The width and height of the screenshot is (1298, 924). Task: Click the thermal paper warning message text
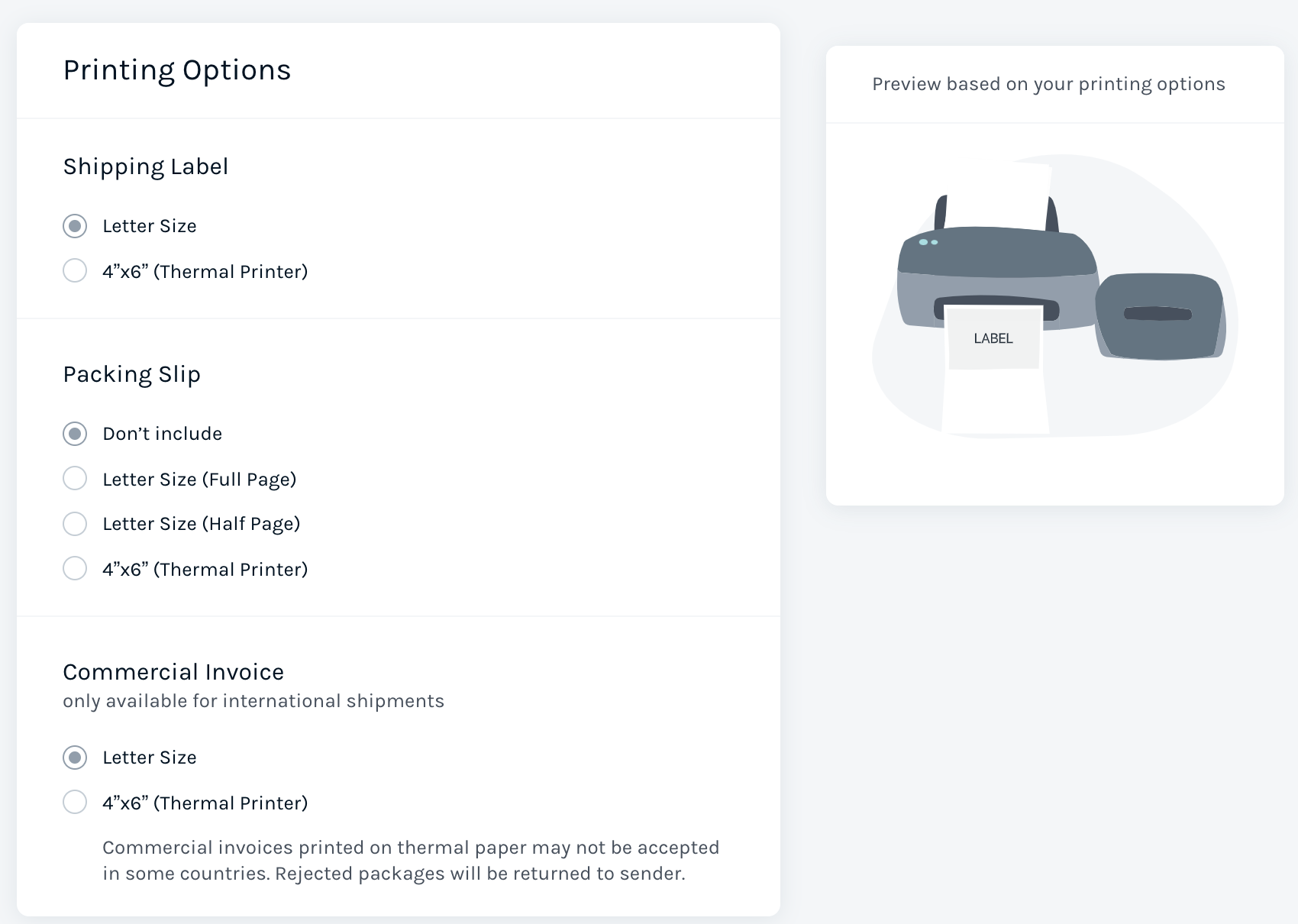[410, 860]
